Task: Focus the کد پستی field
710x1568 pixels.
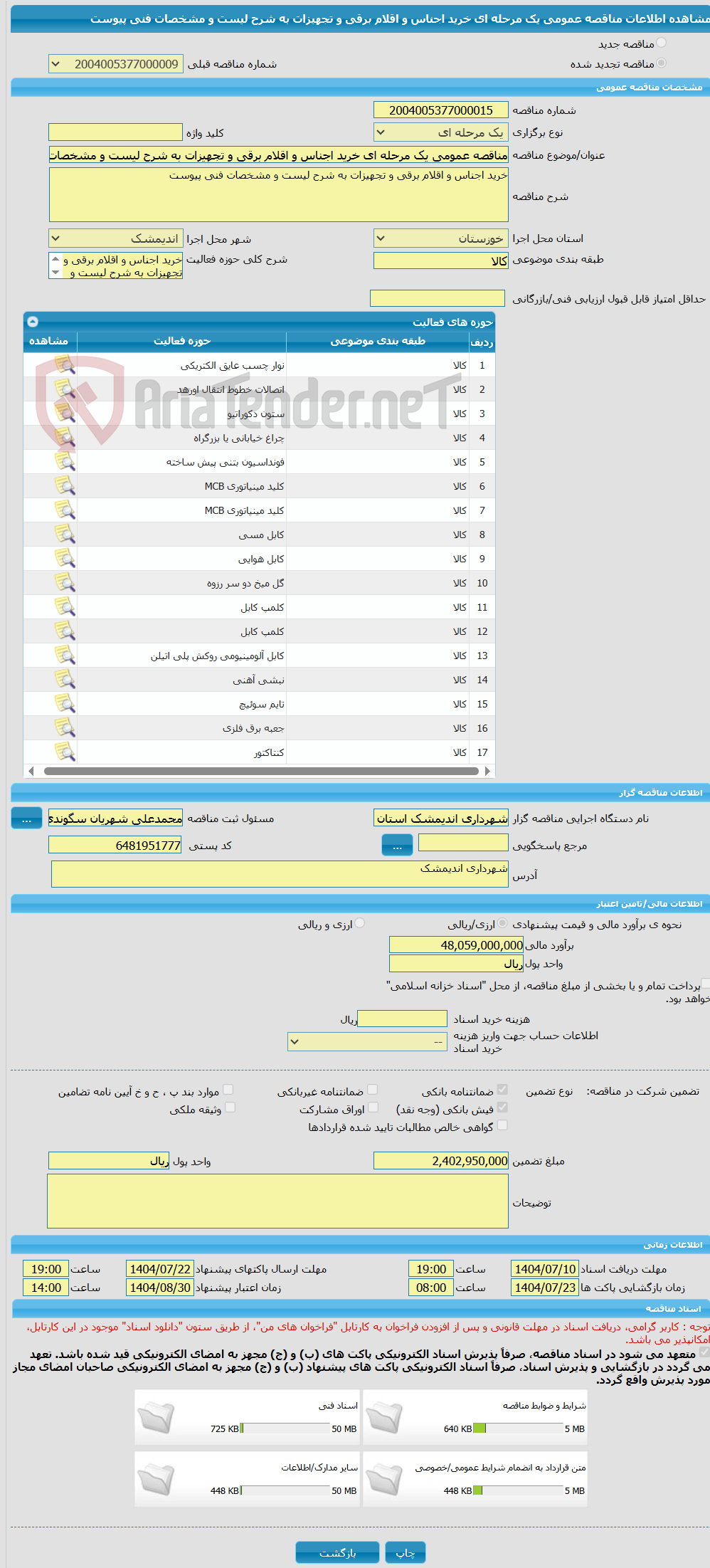Action: coord(115,846)
